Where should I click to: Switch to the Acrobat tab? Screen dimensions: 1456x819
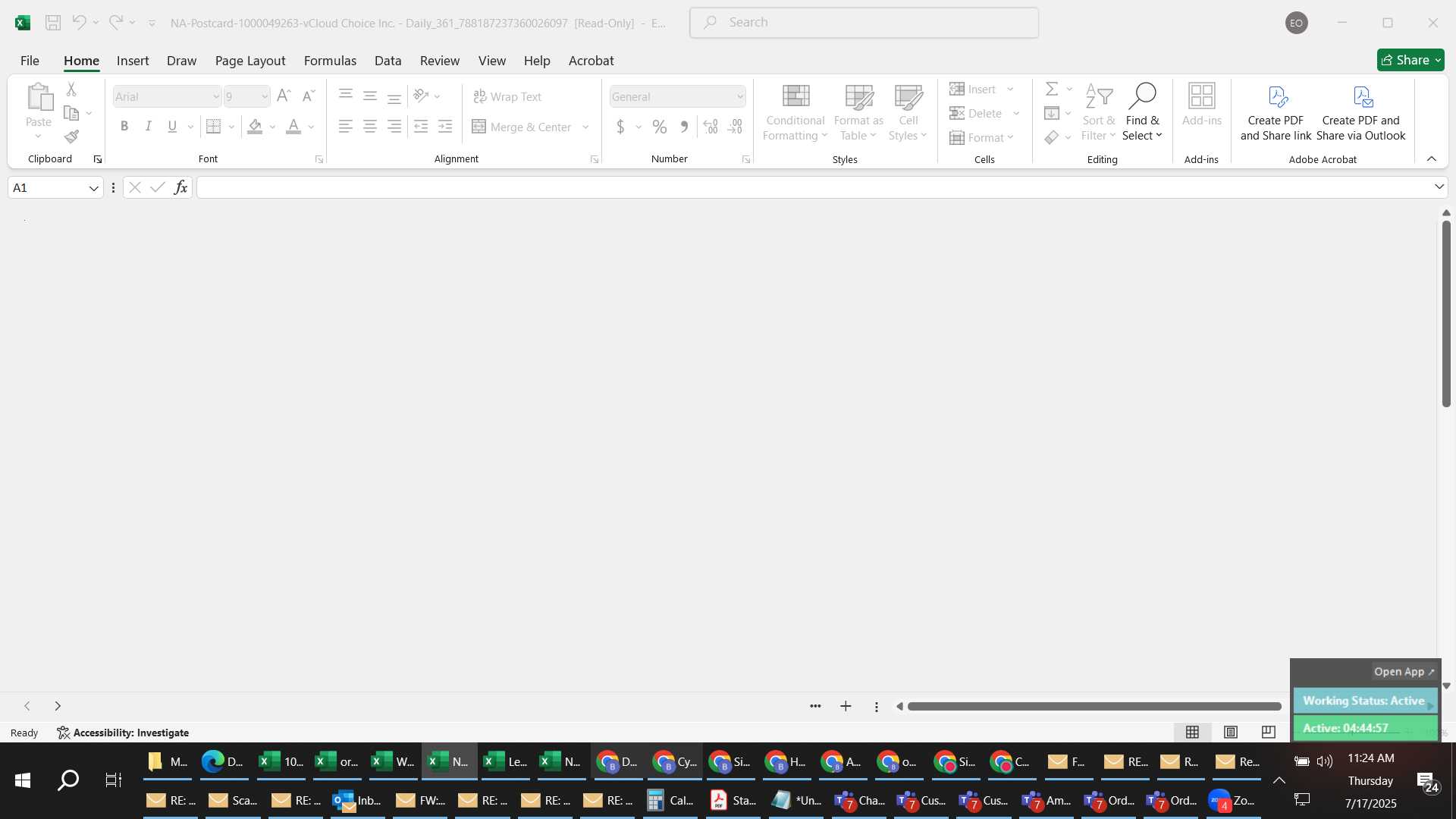click(x=591, y=61)
